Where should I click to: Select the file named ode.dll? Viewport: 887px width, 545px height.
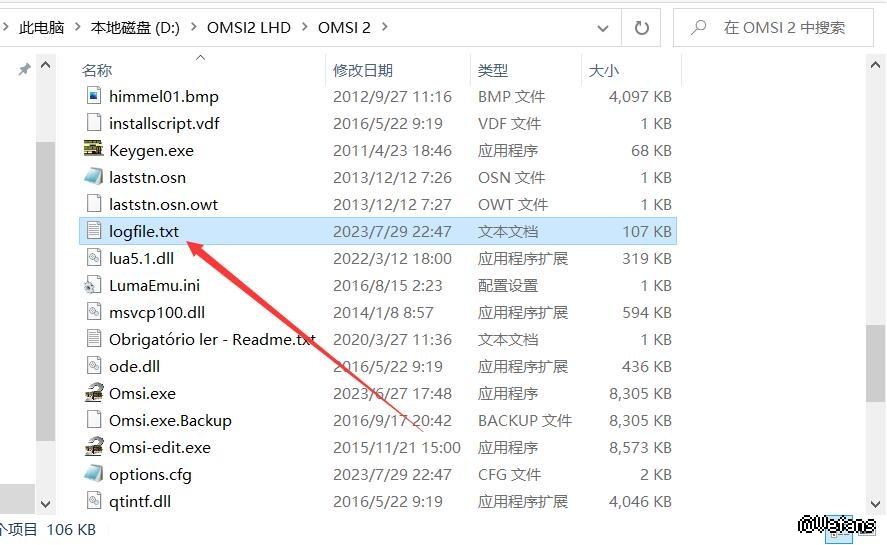(x=134, y=366)
